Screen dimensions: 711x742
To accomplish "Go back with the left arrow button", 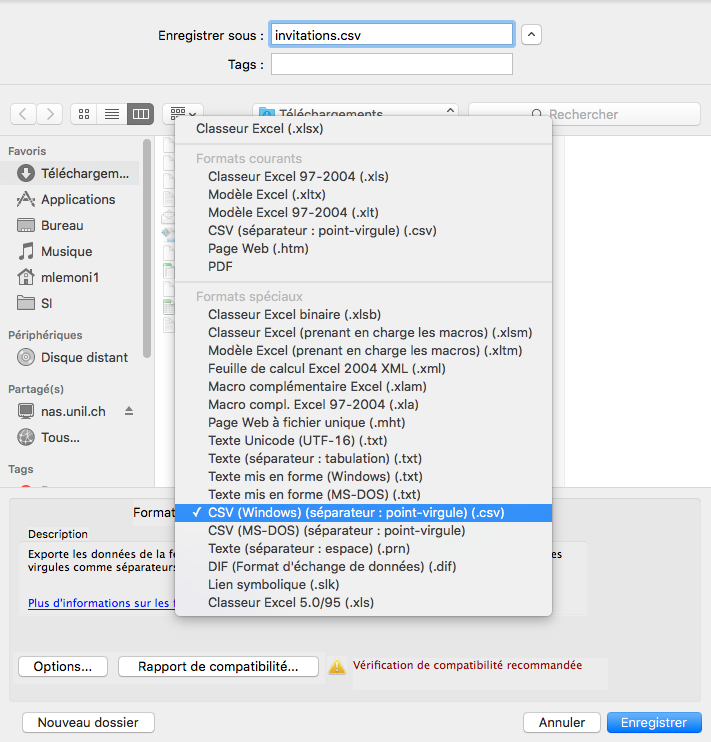I will tap(24, 114).
